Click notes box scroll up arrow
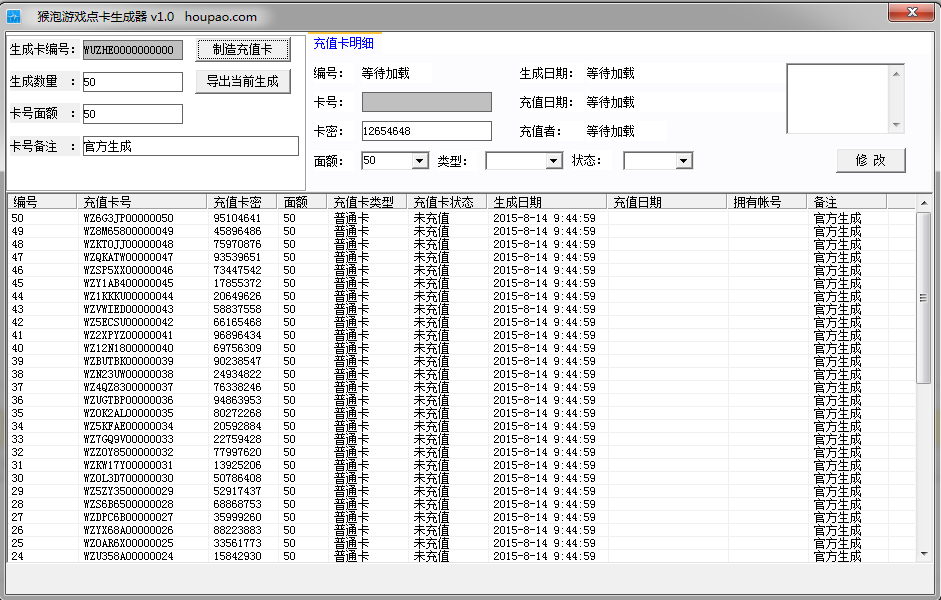This screenshot has height=600, width=941. point(897,74)
